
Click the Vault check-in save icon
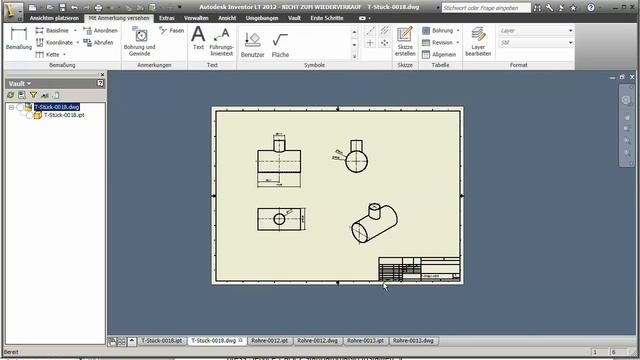(22, 95)
